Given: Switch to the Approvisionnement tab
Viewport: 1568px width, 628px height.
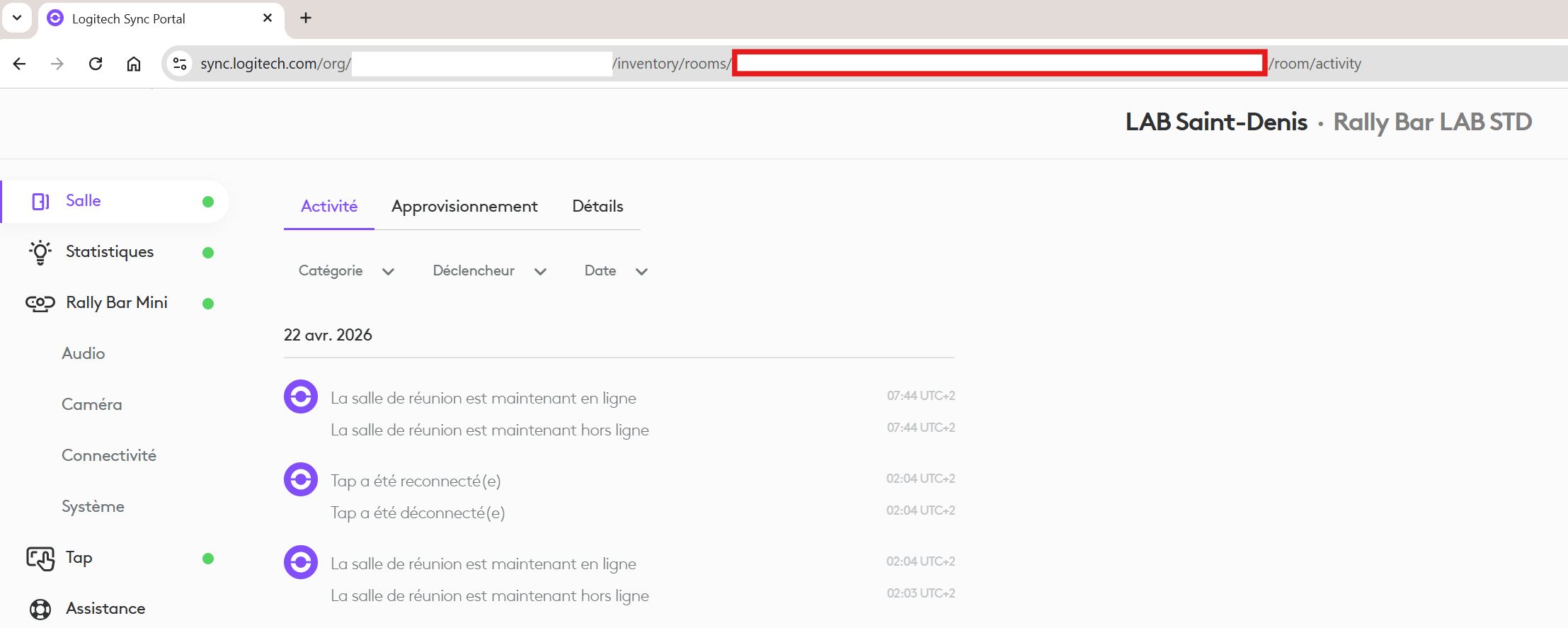Looking at the screenshot, I should (x=464, y=207).
